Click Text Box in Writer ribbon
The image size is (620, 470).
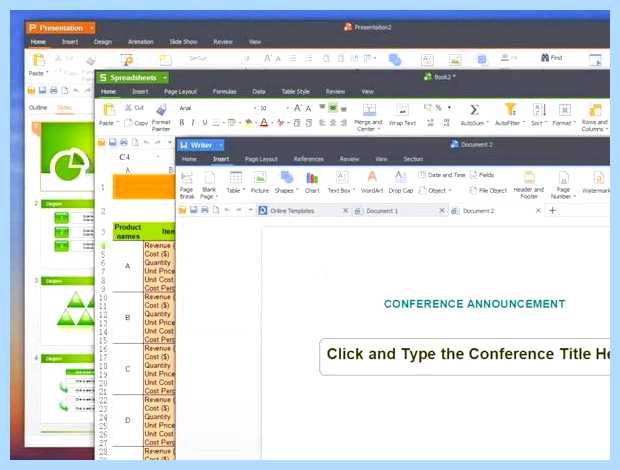pos(341,182)
